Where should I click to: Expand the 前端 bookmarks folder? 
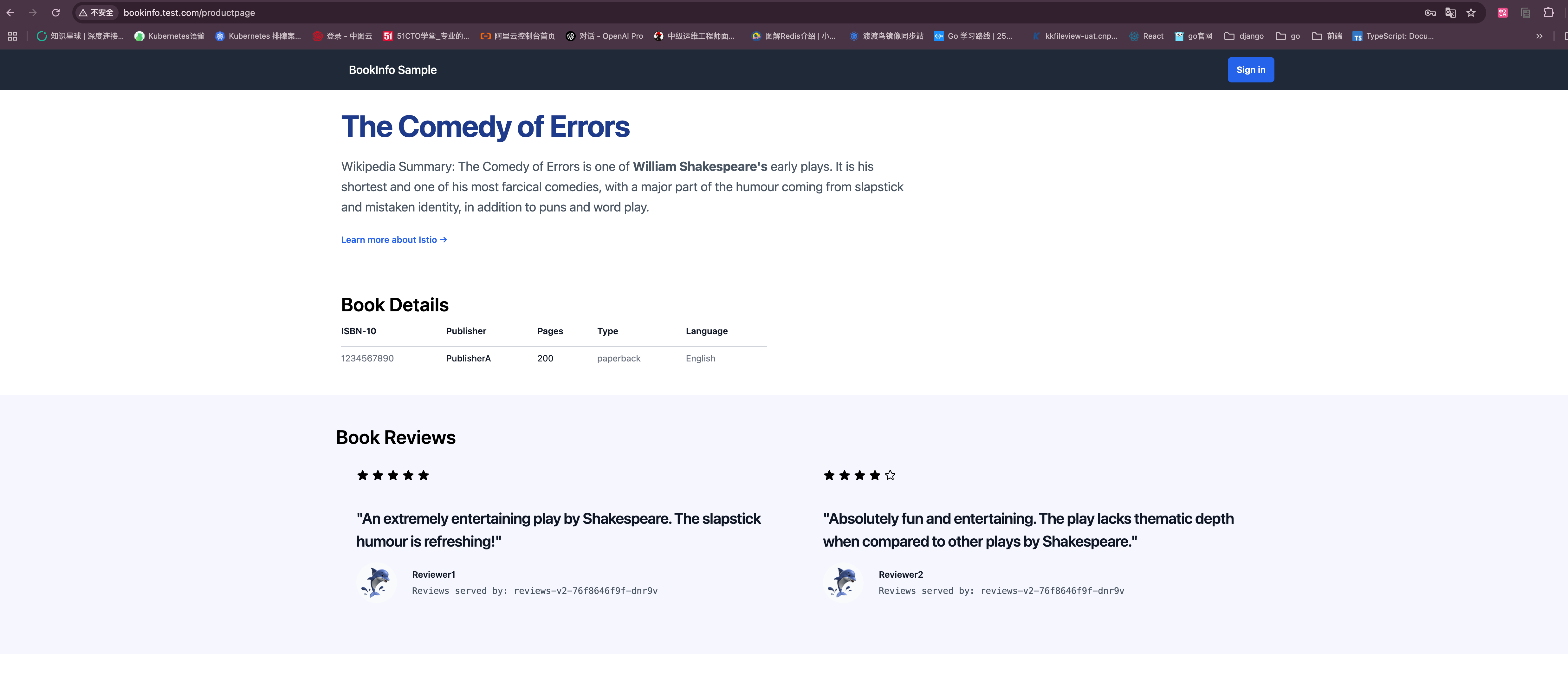click(x=1326, y=36)
